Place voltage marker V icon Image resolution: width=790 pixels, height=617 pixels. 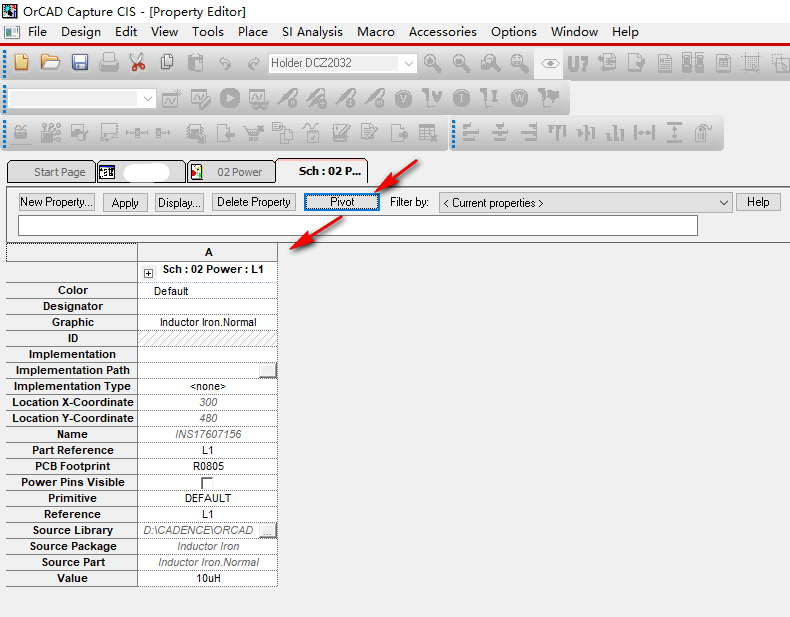(x=404, y=98)
